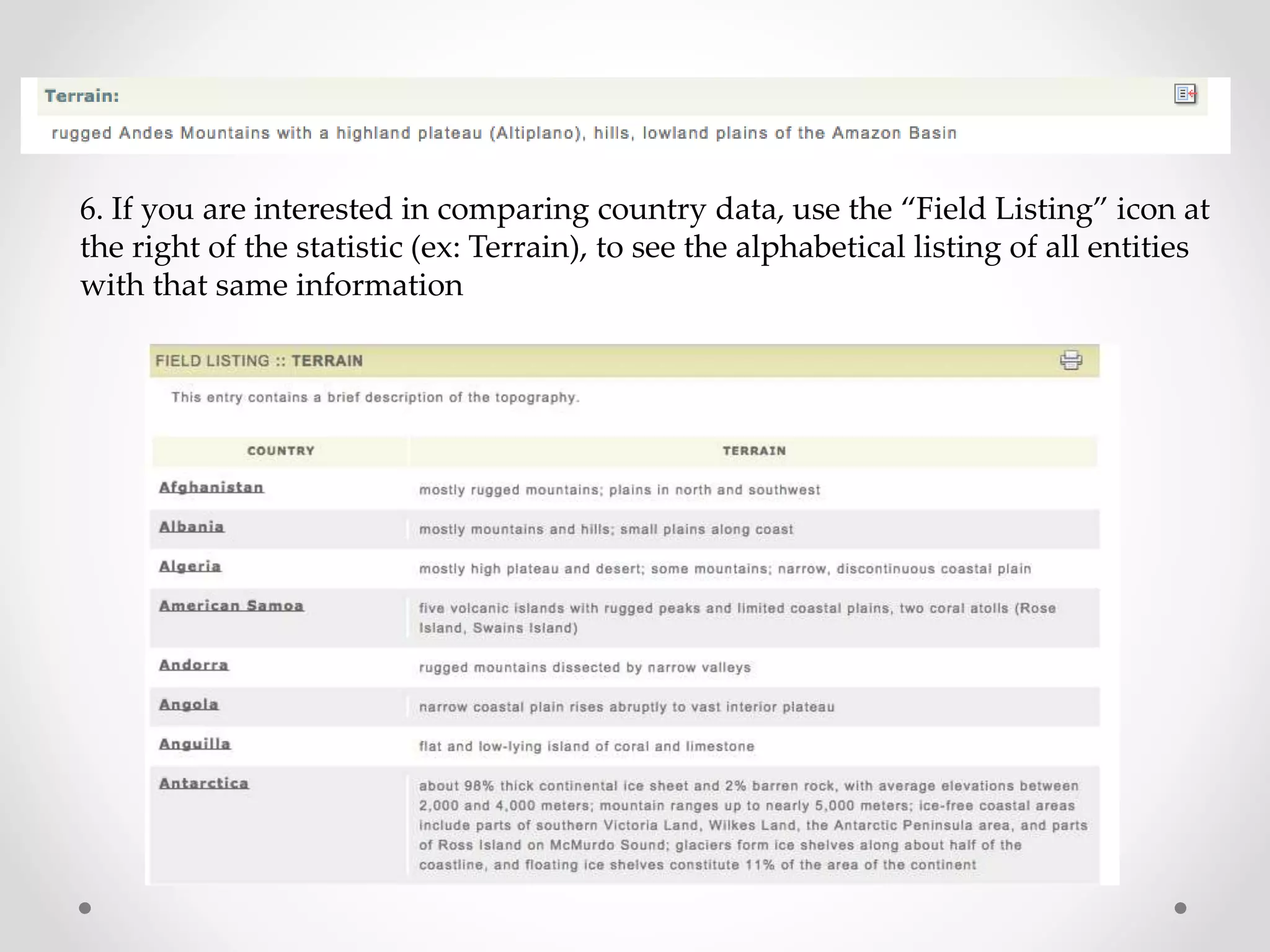Click the FIELD LISTING :: TERRAIN title
The height and width of the screenshot is (952, 1270).
259,361
